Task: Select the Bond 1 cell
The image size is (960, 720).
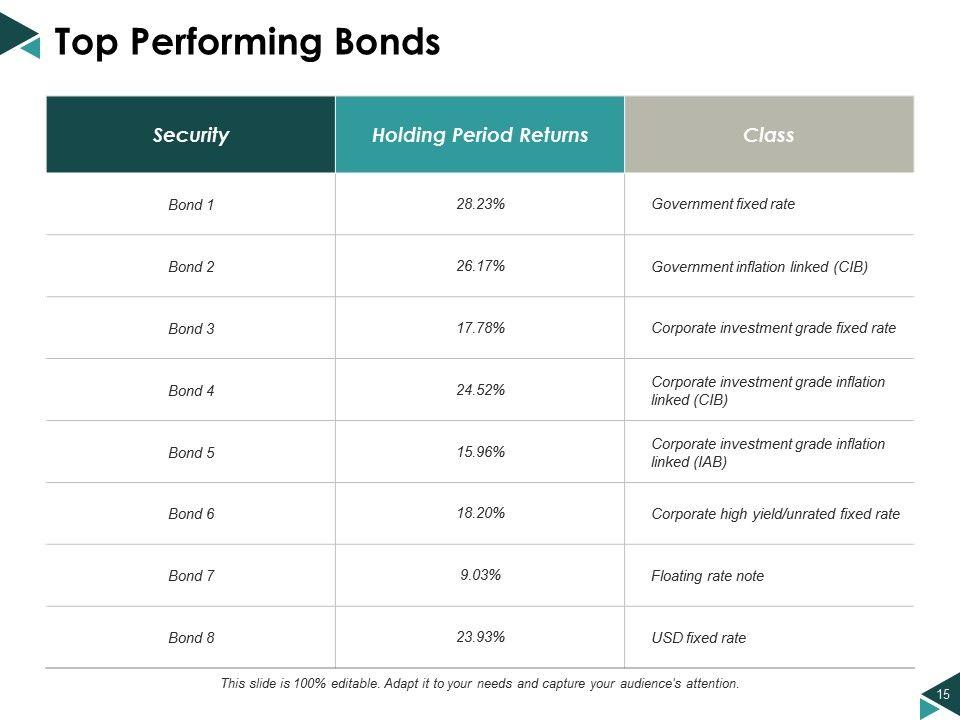Action: click(x=191, y=205)
